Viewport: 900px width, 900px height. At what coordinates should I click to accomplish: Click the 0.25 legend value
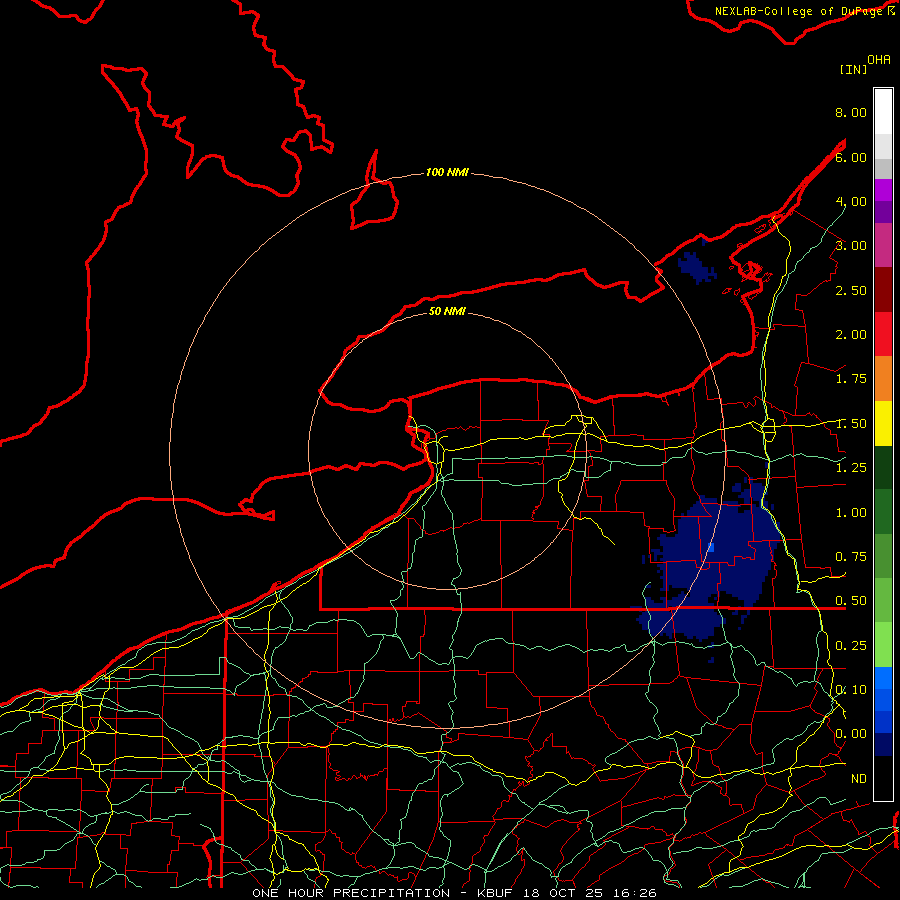point(851,646)
